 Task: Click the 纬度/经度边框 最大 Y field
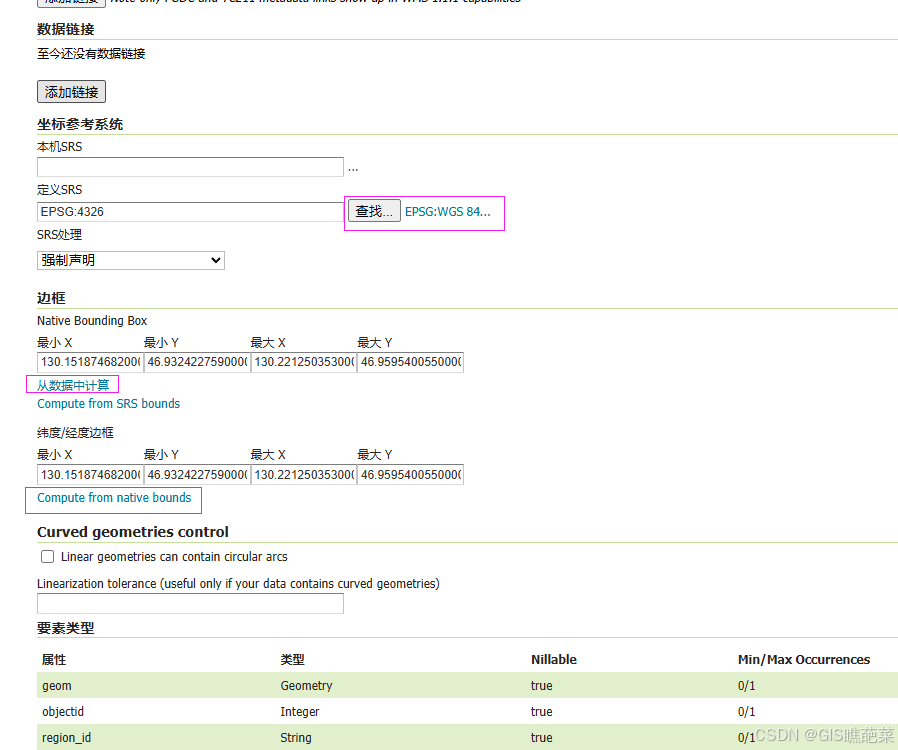[x=411, y=475]
